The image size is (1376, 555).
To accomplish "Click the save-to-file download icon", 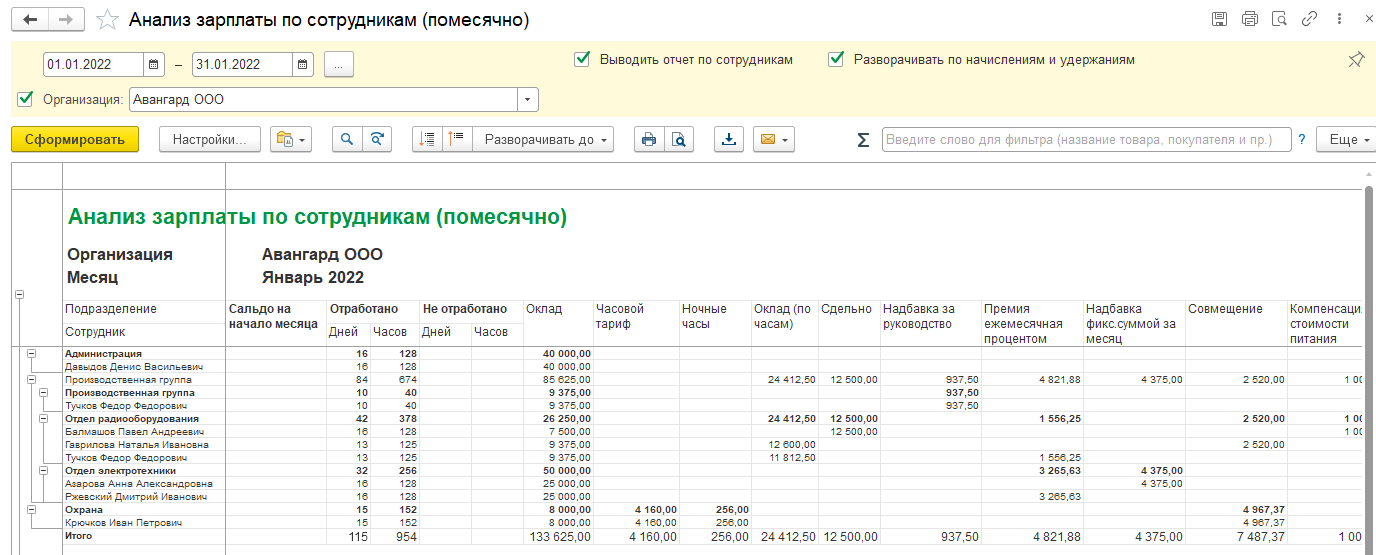I will pos(729,140).
